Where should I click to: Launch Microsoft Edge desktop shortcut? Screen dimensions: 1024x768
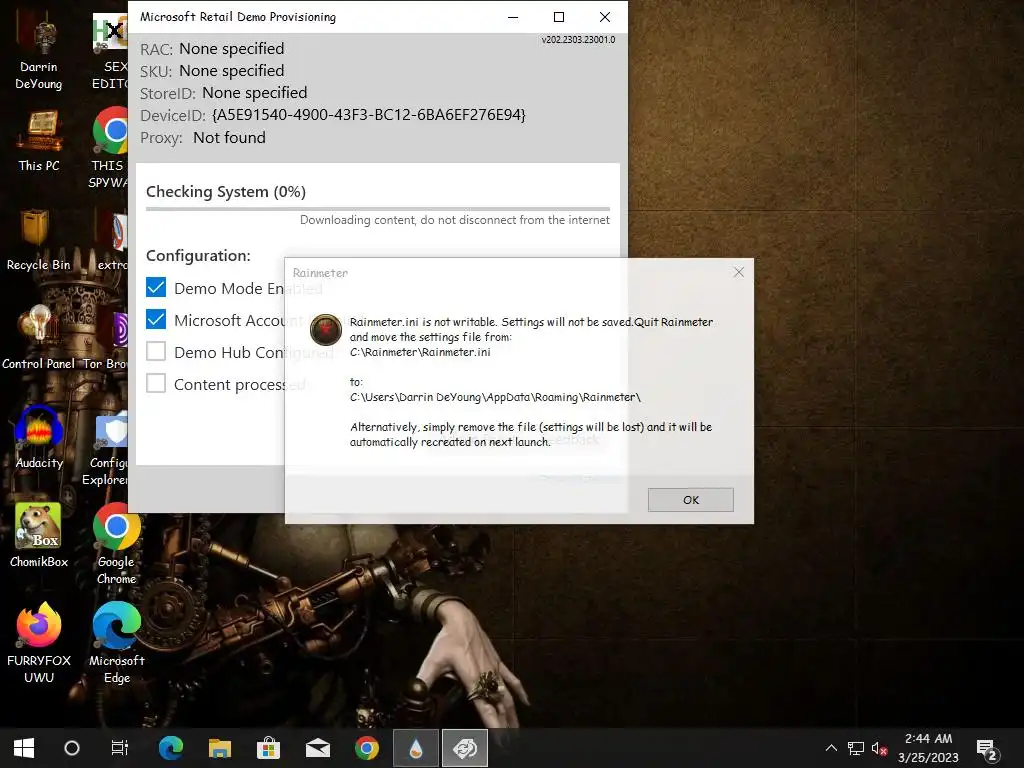[116, 641]
